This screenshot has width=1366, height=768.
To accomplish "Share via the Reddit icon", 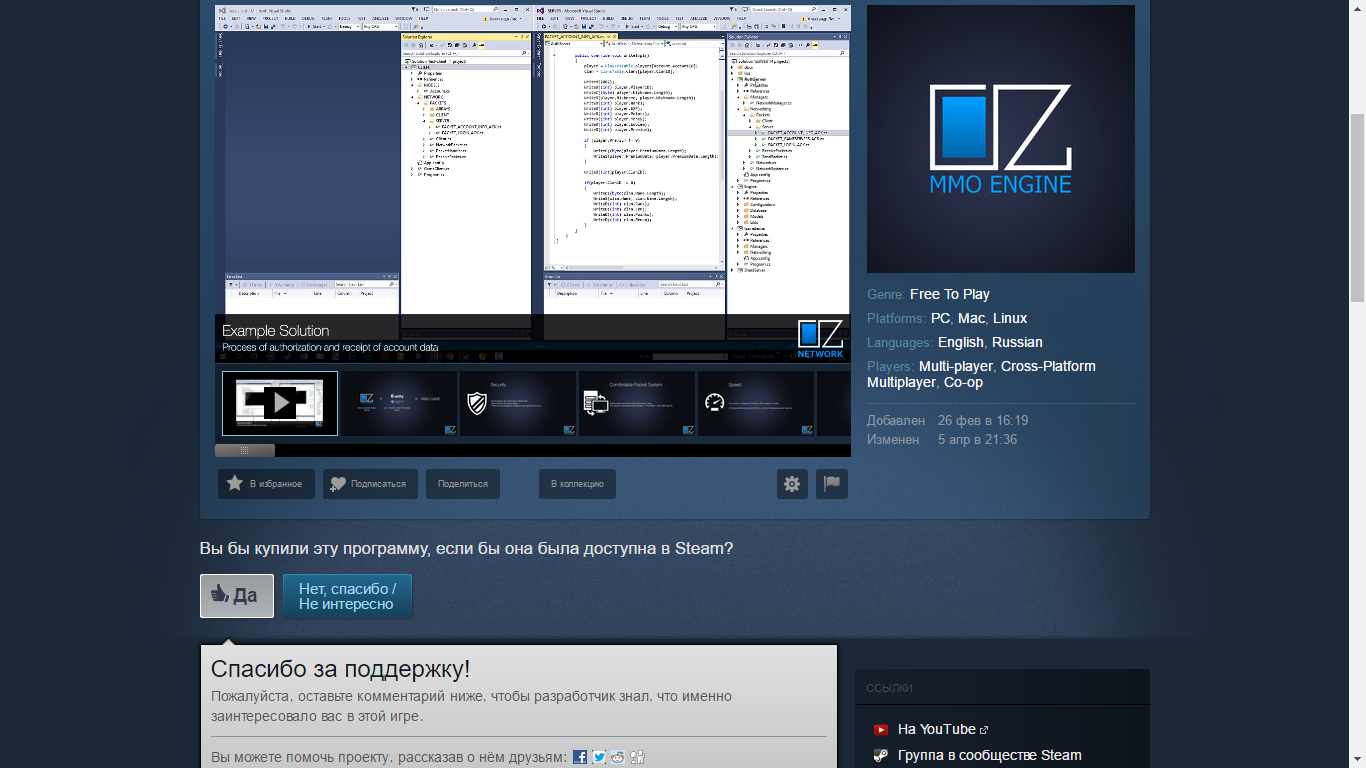I will click(618, 757).
